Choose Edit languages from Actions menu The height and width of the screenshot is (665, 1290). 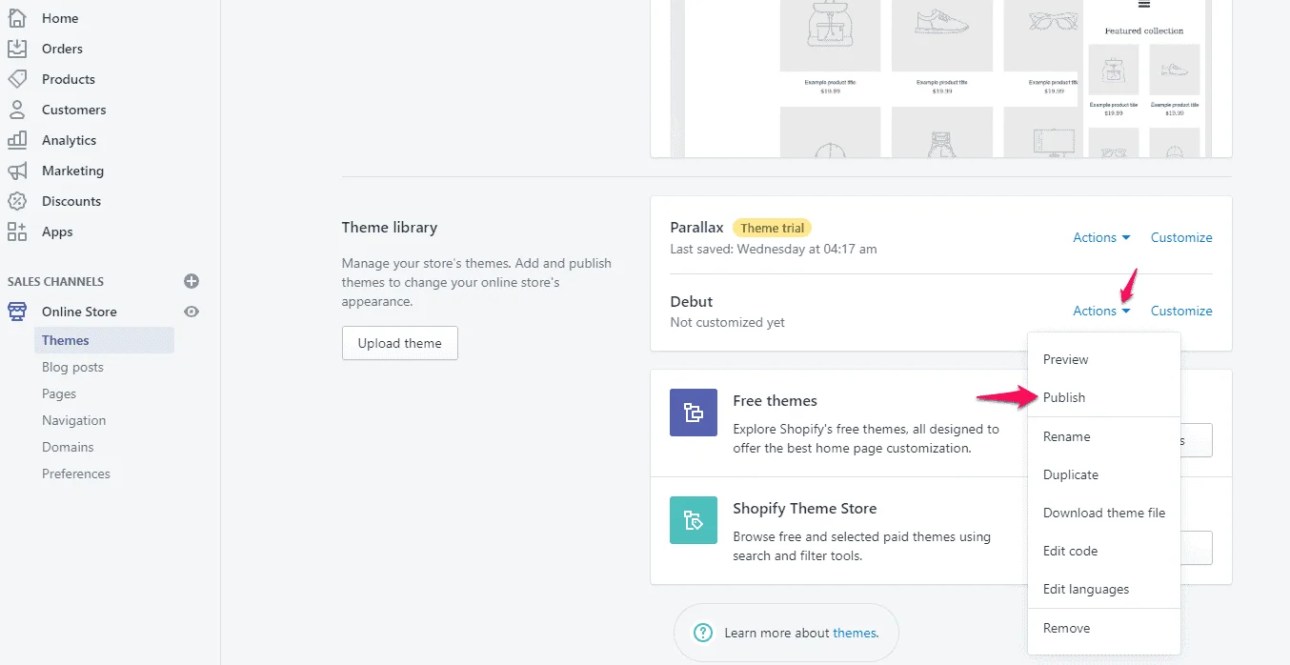(x=1104, y=589)
